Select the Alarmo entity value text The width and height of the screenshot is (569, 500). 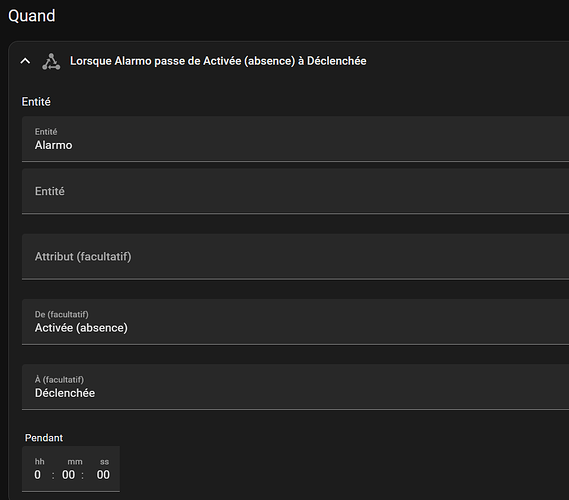pos(54,145)
